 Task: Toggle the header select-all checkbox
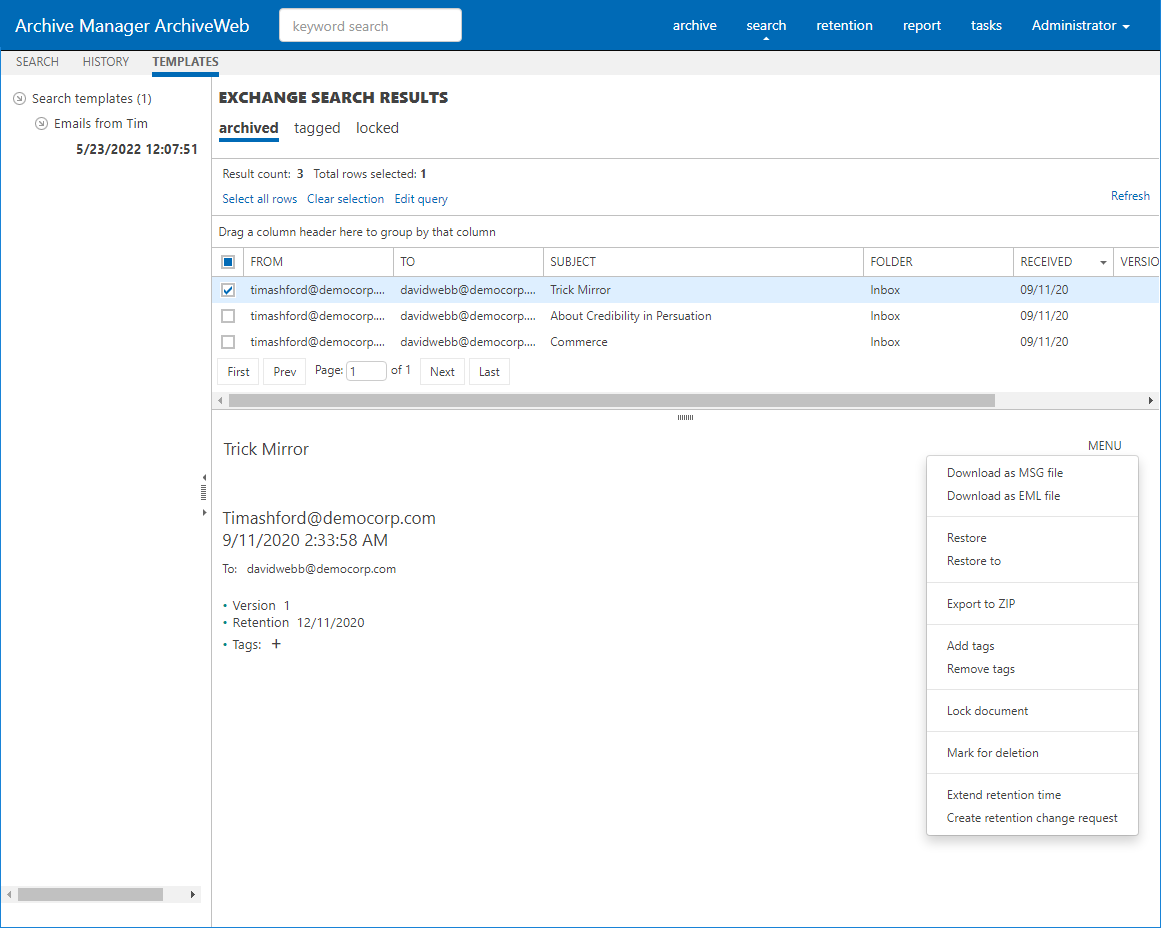(228, 262)
